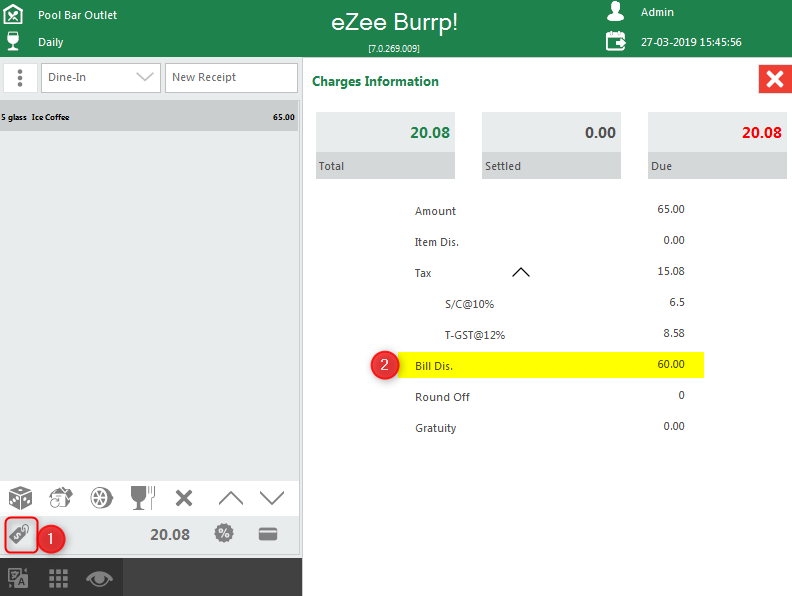
Task: Toggle the eye view icon
Action: (99, 578)
